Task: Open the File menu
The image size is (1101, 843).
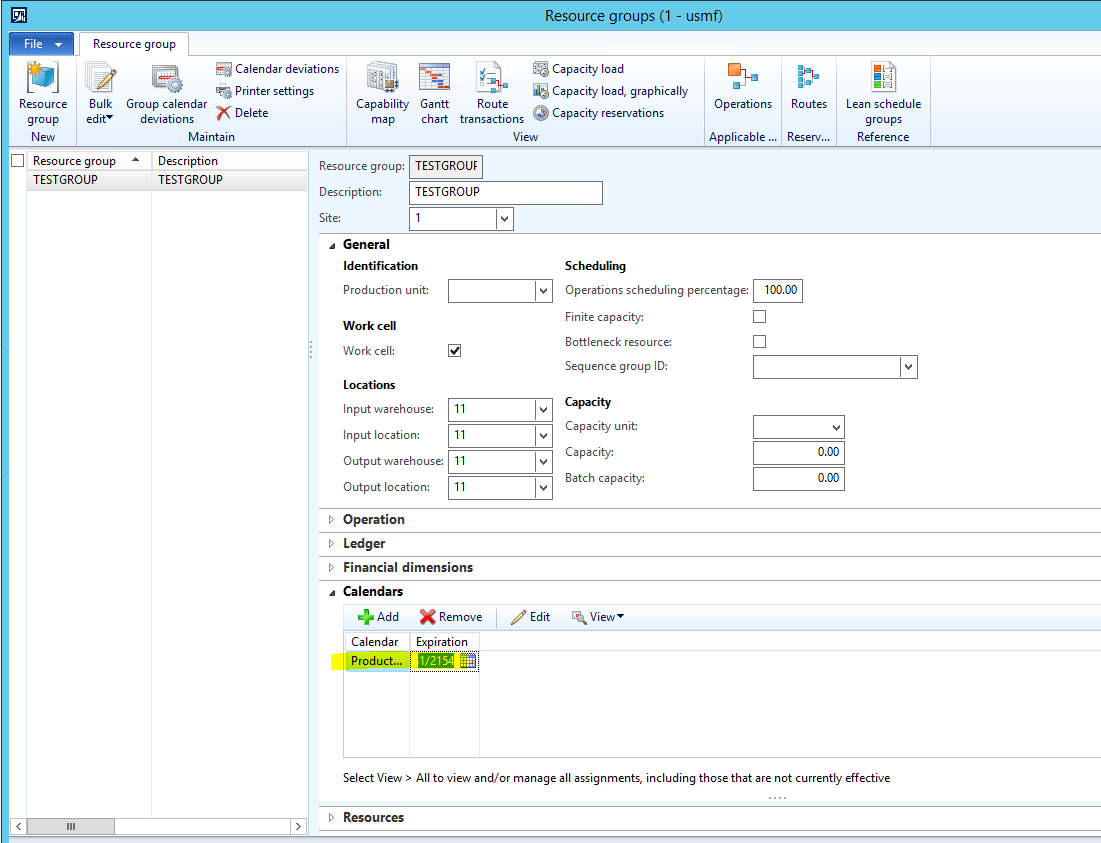Action: tap(41, 44)
